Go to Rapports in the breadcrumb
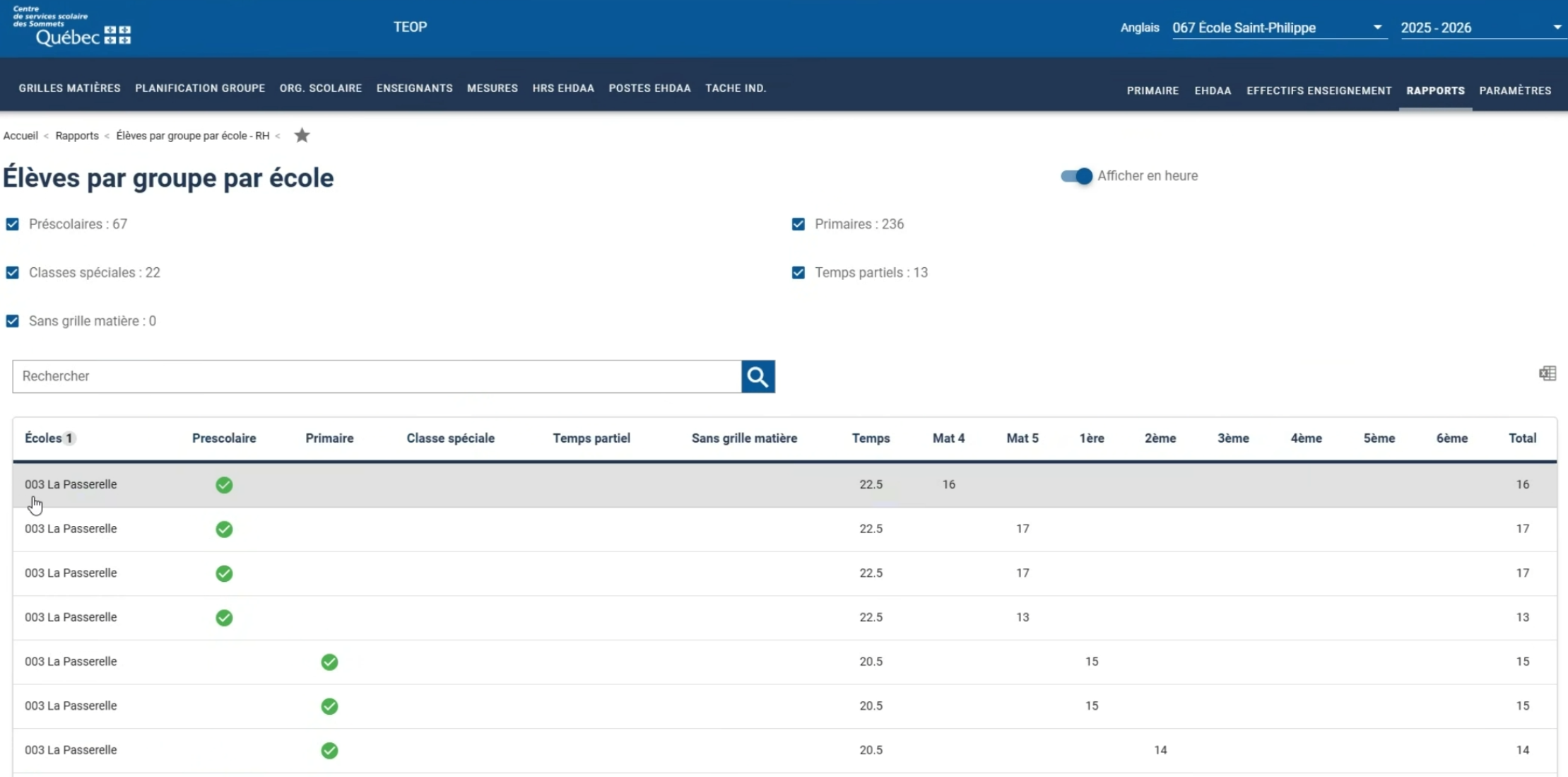The height and width of the screenshot is (777, 1568). coord(77,136)
